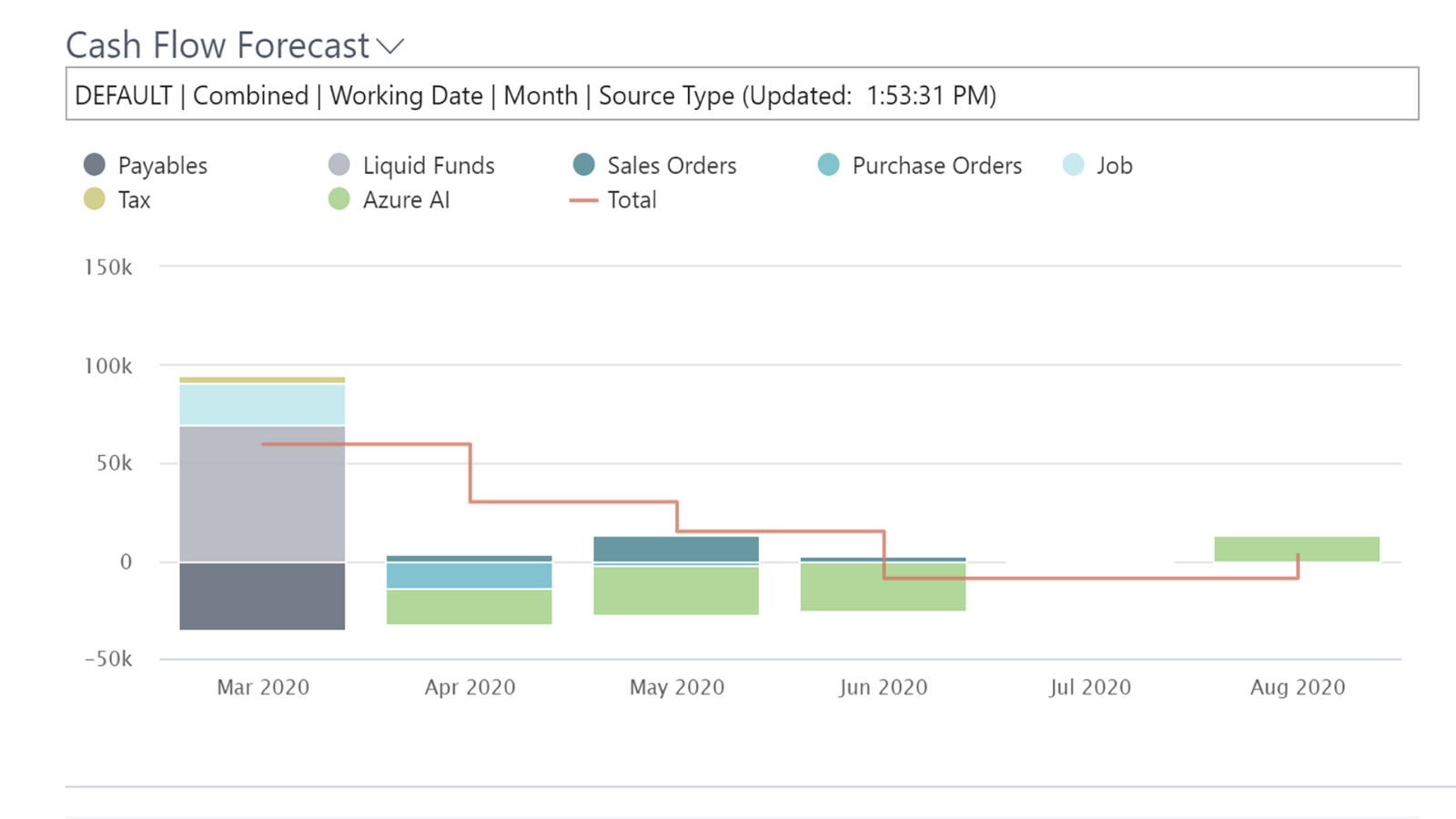Toggle the Azure AI legend circle

point(339,199)
